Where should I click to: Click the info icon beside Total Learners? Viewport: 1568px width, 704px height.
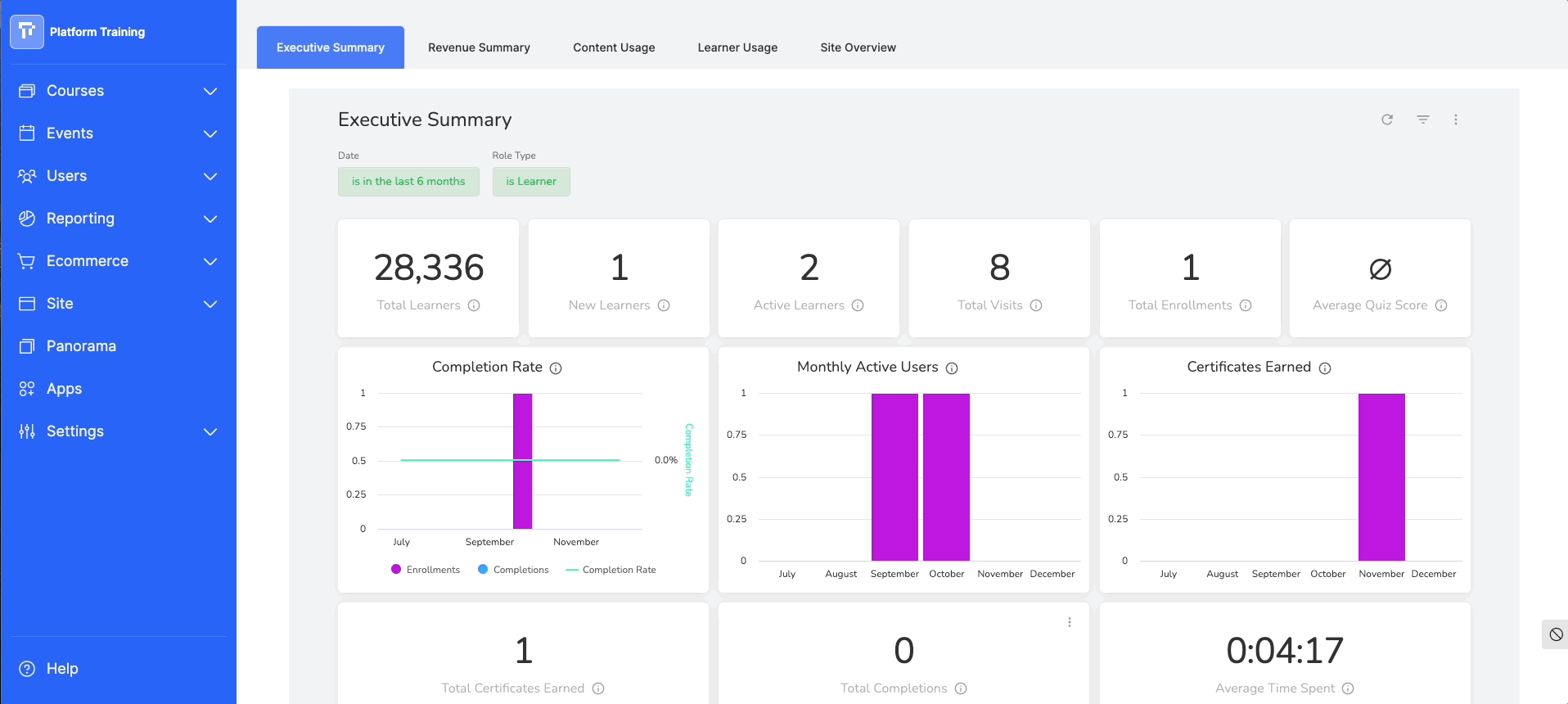pyautogui.click(x=474, y=305)
